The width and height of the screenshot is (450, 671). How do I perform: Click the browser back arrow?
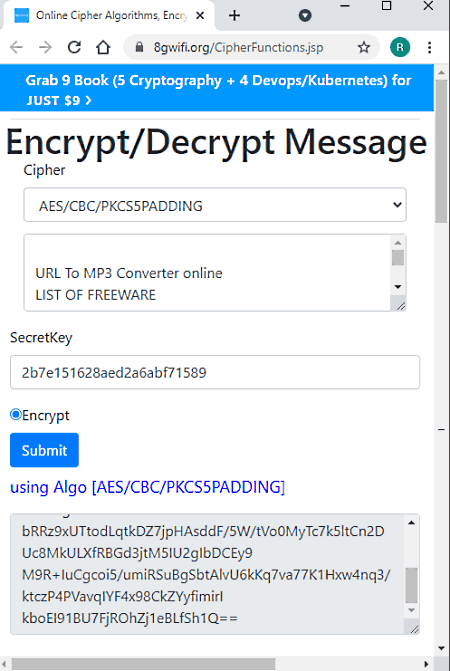coord(16,47)
